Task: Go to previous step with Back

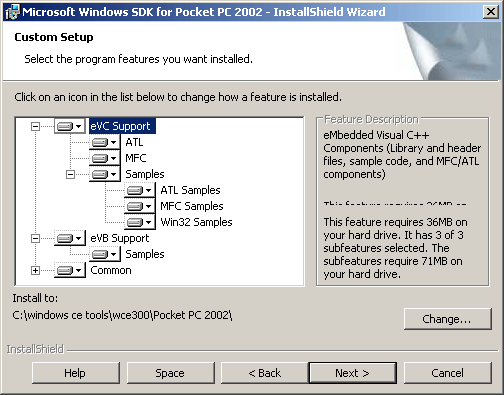Action: [x=265, y=373]
